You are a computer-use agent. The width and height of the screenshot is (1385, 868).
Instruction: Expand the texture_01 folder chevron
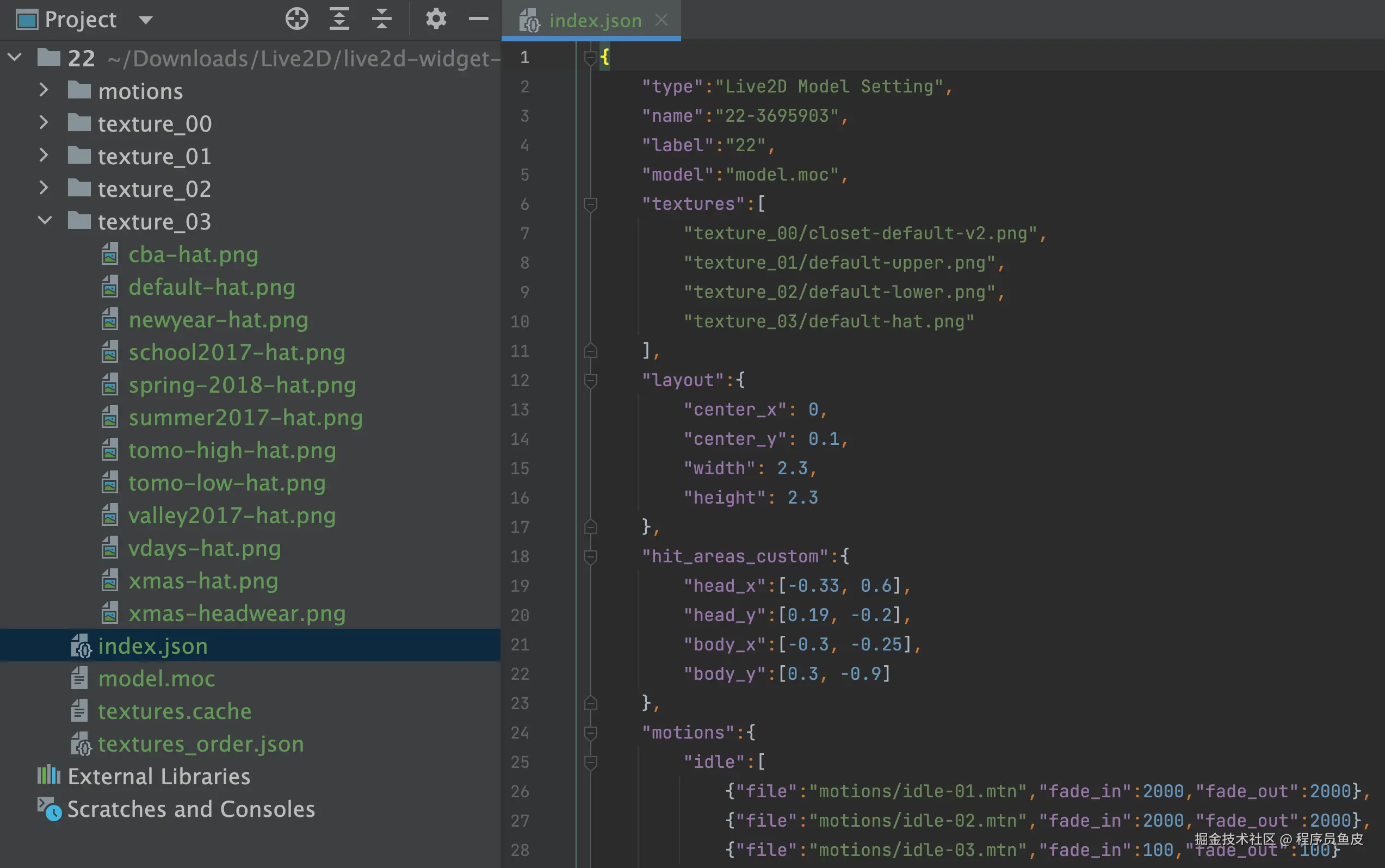44,156
